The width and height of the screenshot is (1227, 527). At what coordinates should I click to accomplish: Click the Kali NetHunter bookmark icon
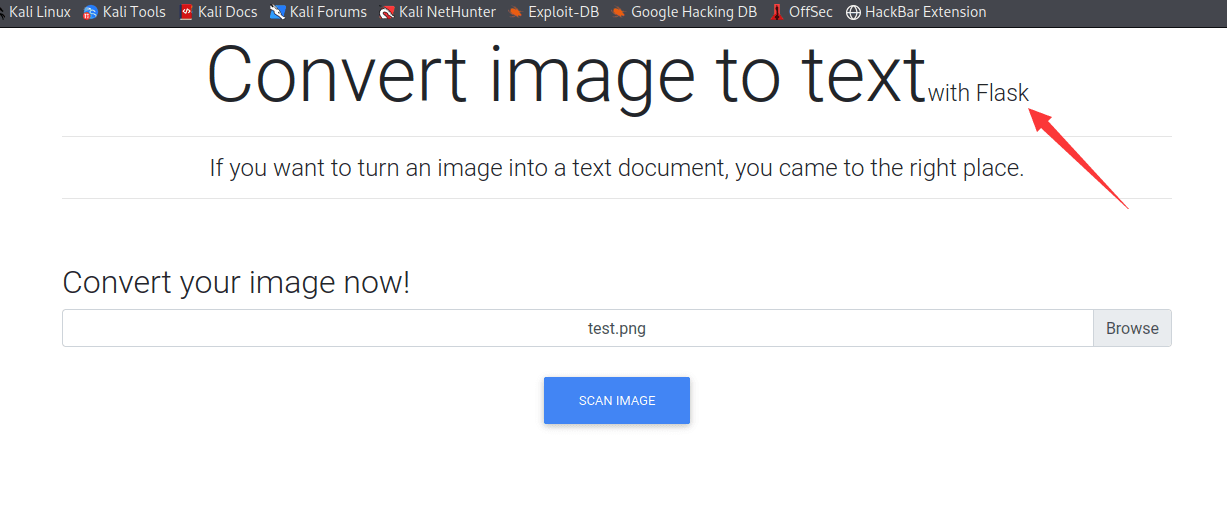point(387,13)
